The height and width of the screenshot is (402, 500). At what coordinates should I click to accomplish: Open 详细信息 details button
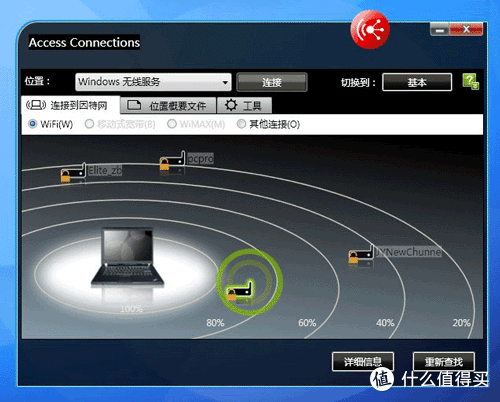coord(363,361)
